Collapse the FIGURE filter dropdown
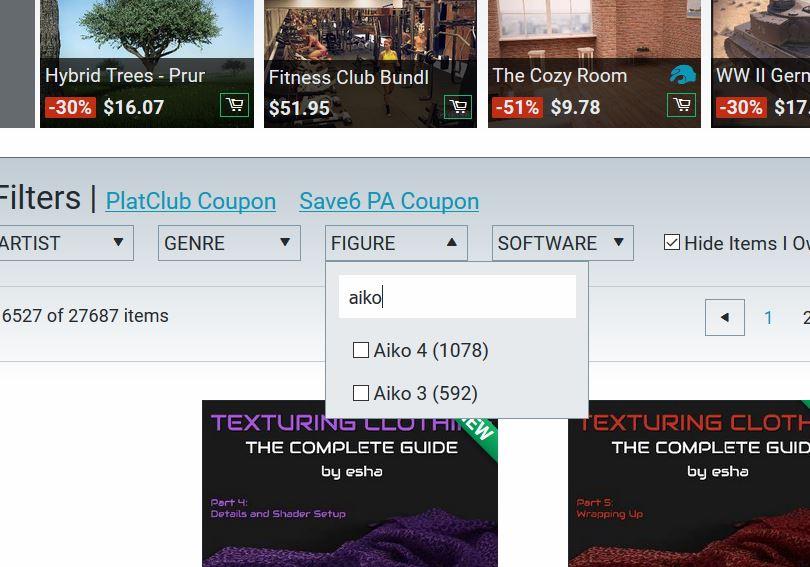This screenshot has height=567, width=810. 396,243
